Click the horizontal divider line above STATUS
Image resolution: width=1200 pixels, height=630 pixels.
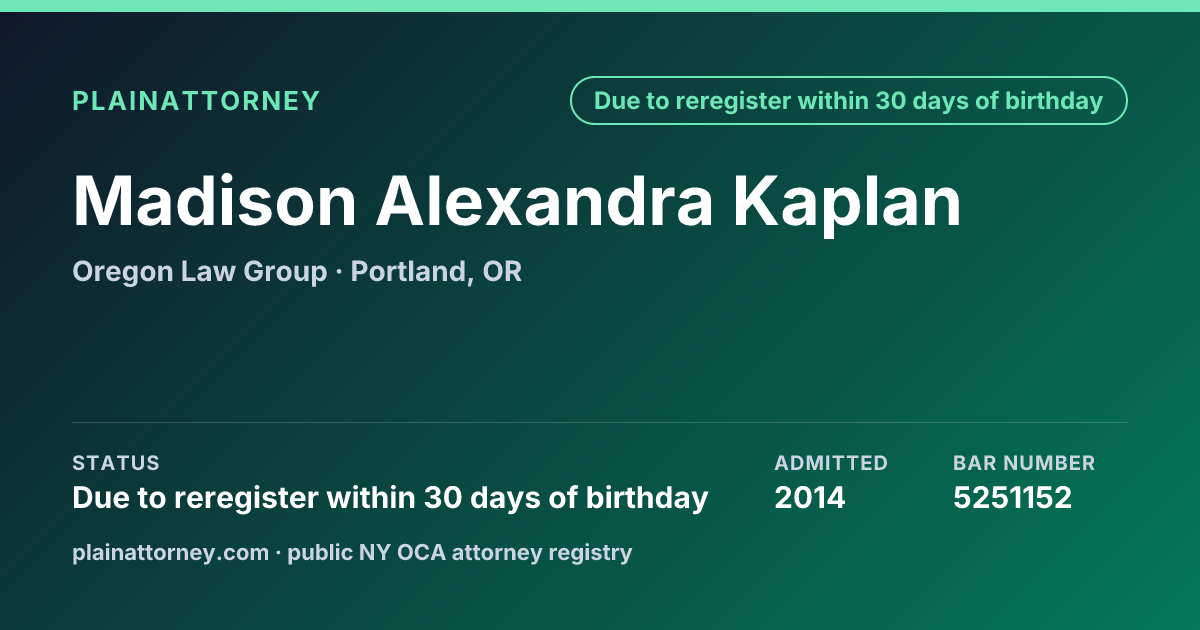click(x=600, y=422)
